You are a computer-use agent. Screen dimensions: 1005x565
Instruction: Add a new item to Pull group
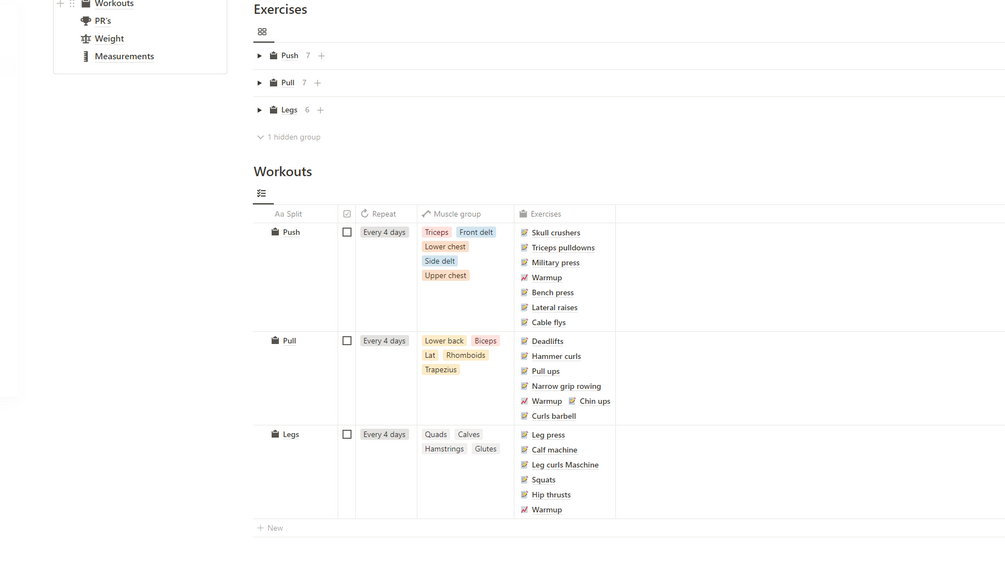click(318, 83)
